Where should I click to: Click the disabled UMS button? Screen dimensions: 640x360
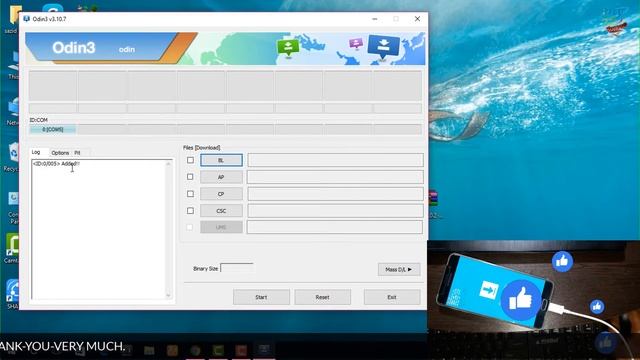(221, 227)
